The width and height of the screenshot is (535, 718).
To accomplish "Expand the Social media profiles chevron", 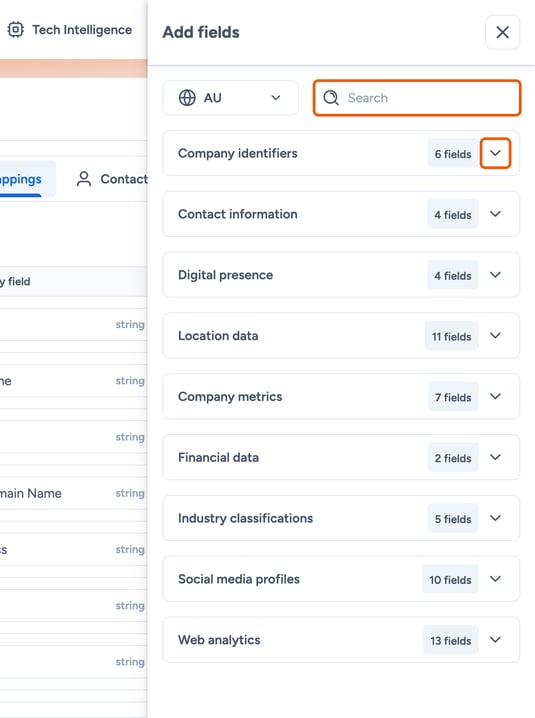I will pyautogui.click(x=495, y=579).
